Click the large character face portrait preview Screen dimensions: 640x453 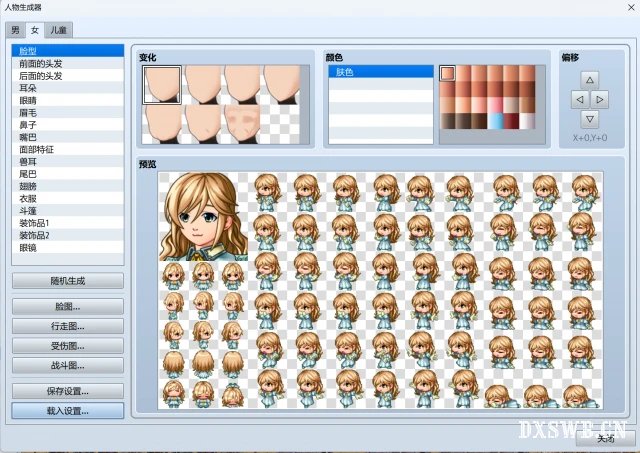pos(205,215)
